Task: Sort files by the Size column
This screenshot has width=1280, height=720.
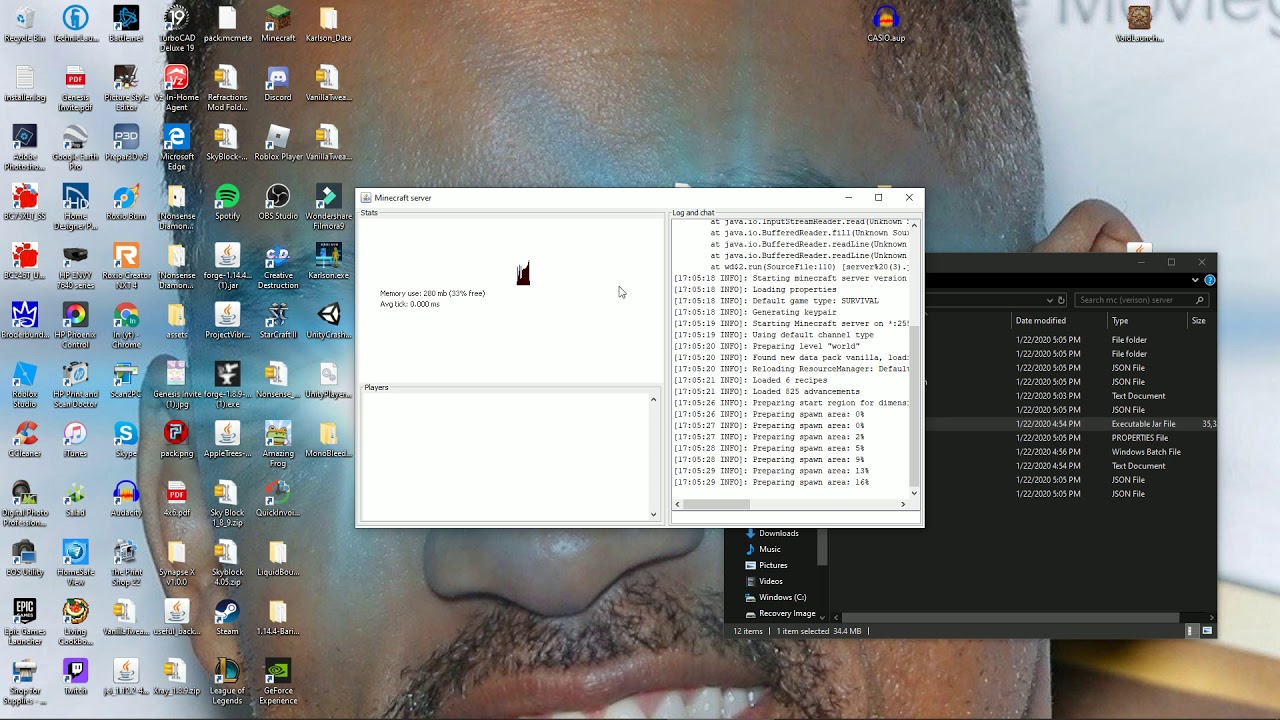Action: coord(1198,321)
